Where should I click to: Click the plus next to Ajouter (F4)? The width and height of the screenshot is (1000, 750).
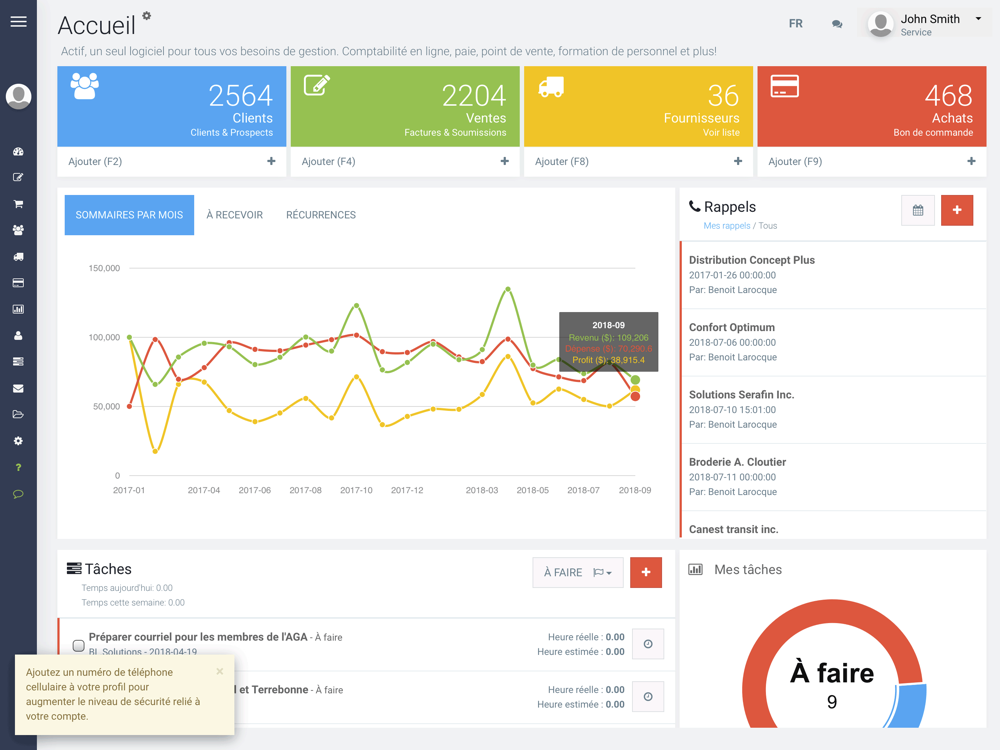click(504, 161)
